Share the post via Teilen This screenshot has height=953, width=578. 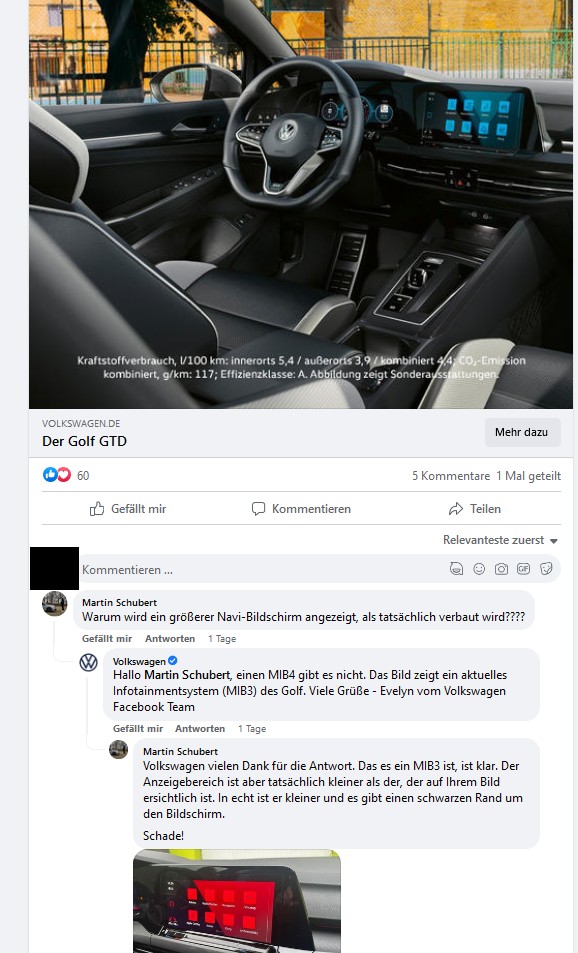tap(475, 509)
